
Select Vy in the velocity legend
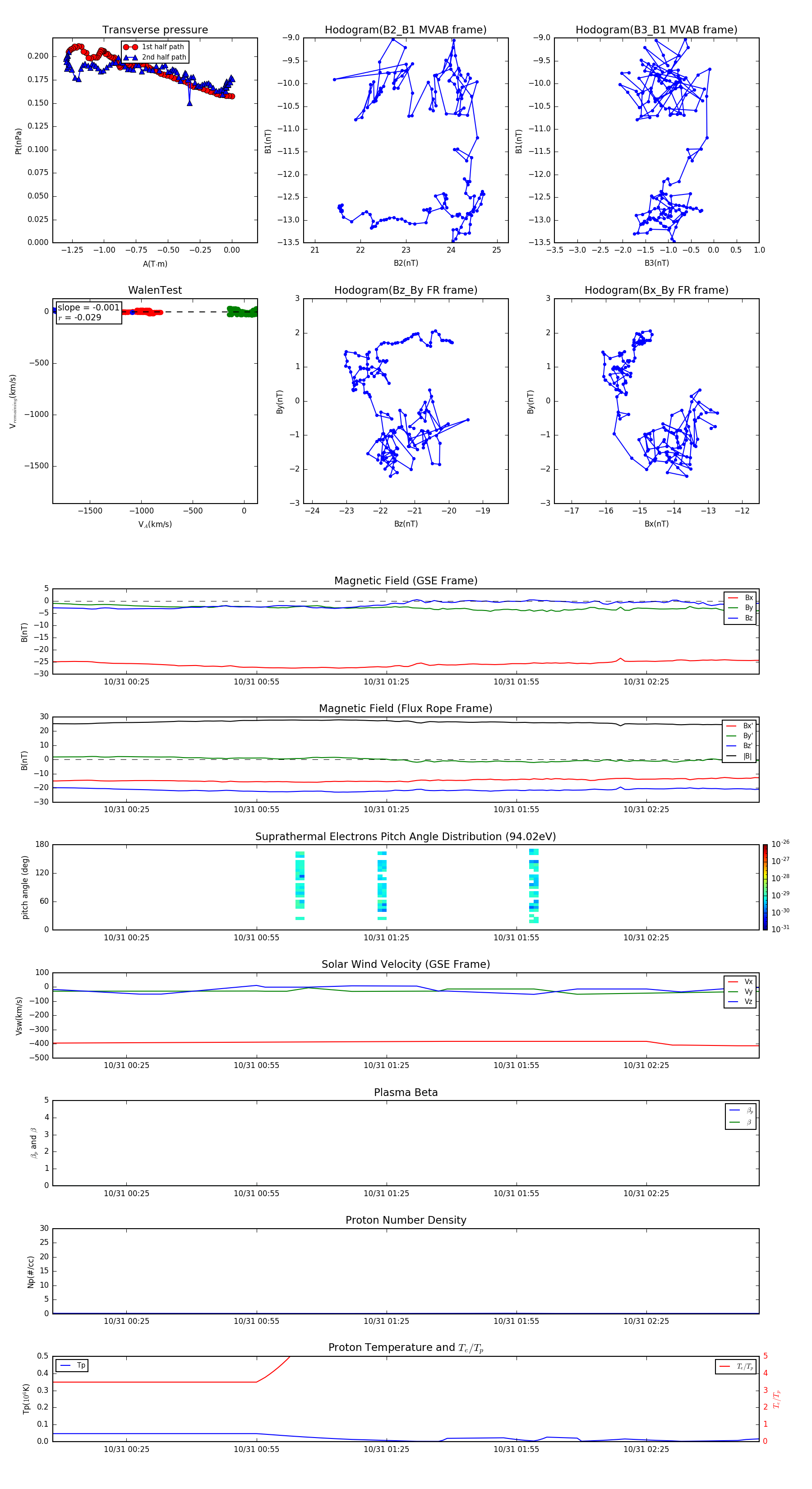coord(740,991)
